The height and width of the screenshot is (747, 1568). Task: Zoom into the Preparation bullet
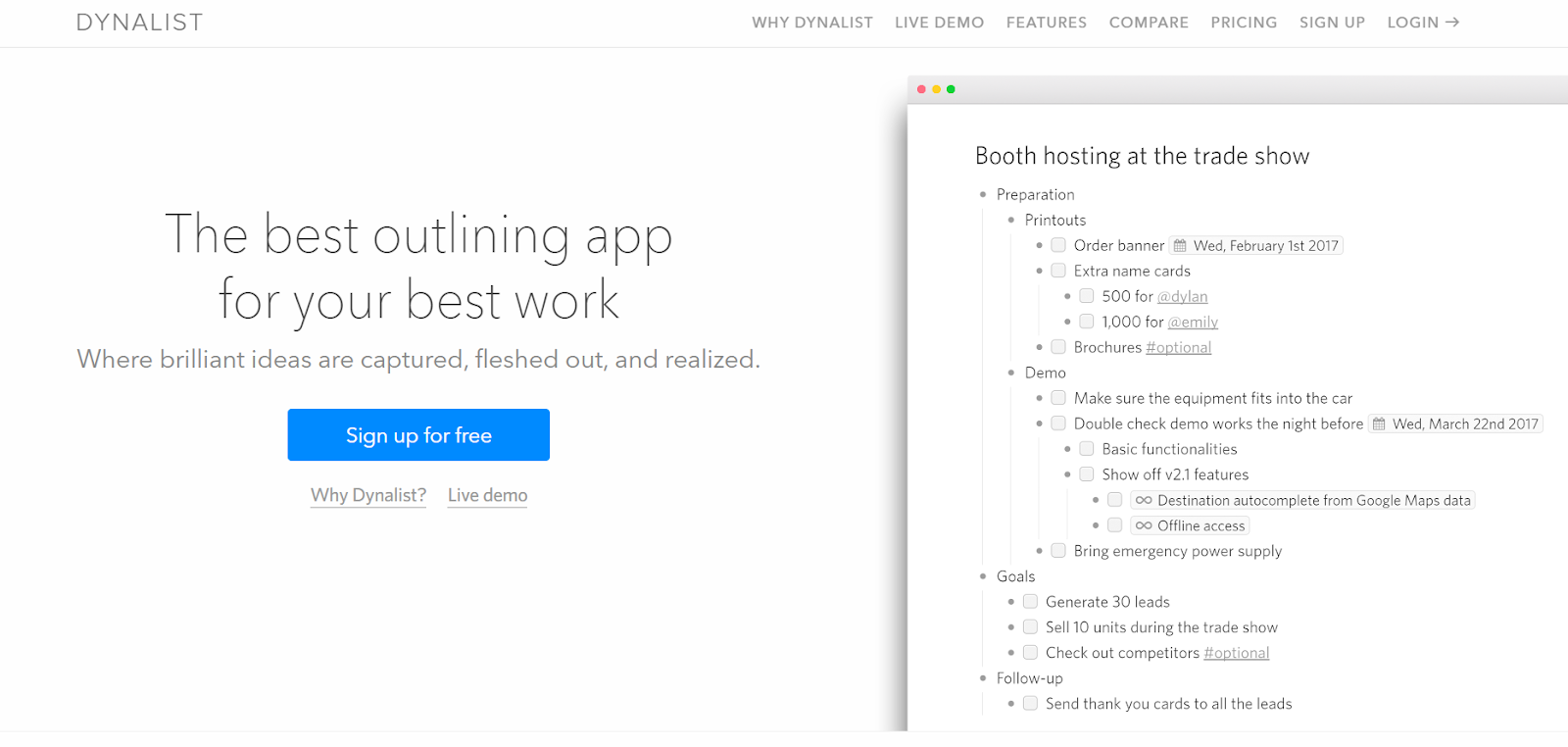point(983,195)
